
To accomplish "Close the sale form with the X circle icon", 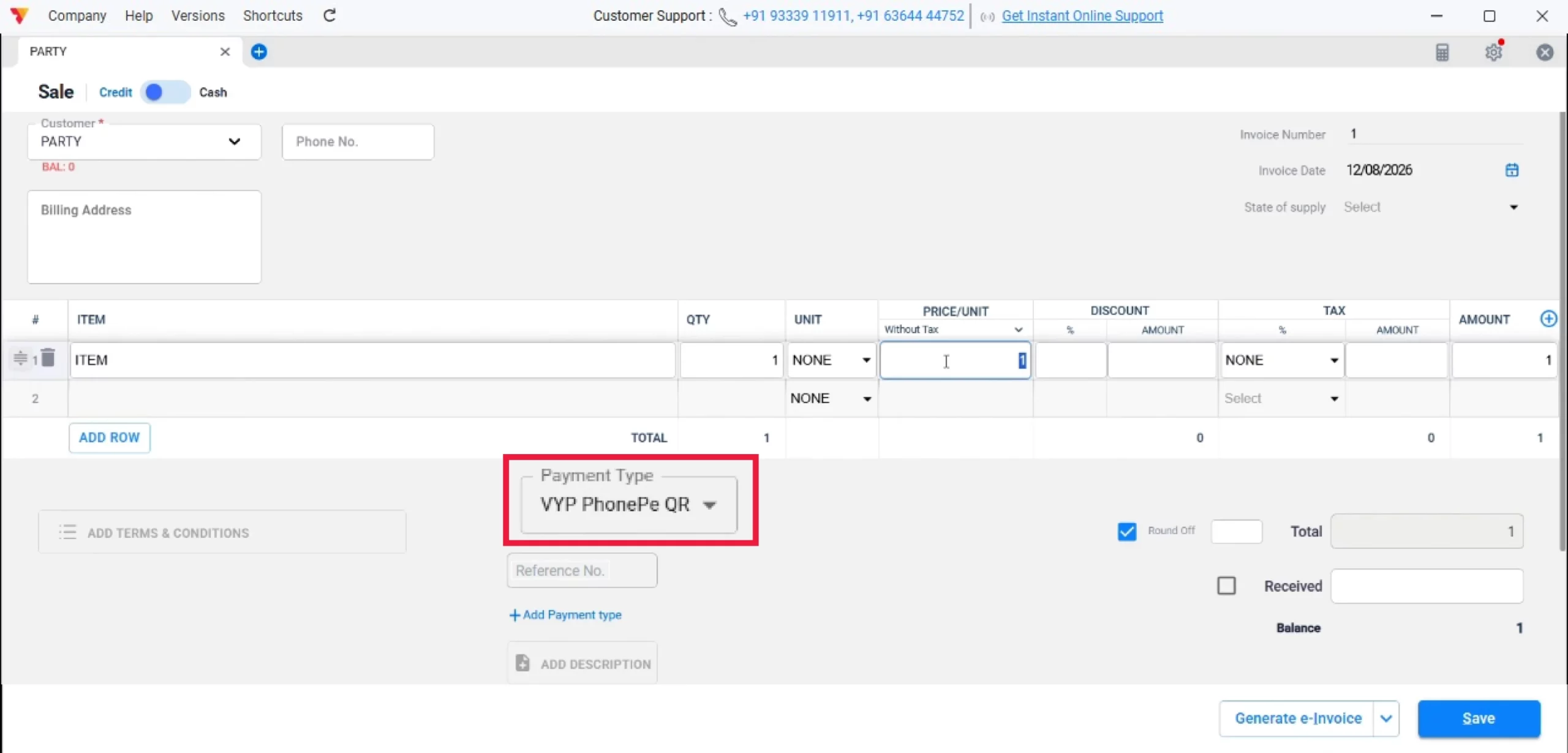I will point(1545,52).
